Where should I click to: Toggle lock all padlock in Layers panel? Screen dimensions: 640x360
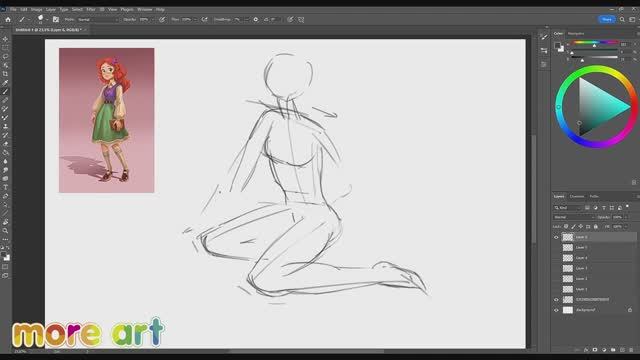[596, 227]
